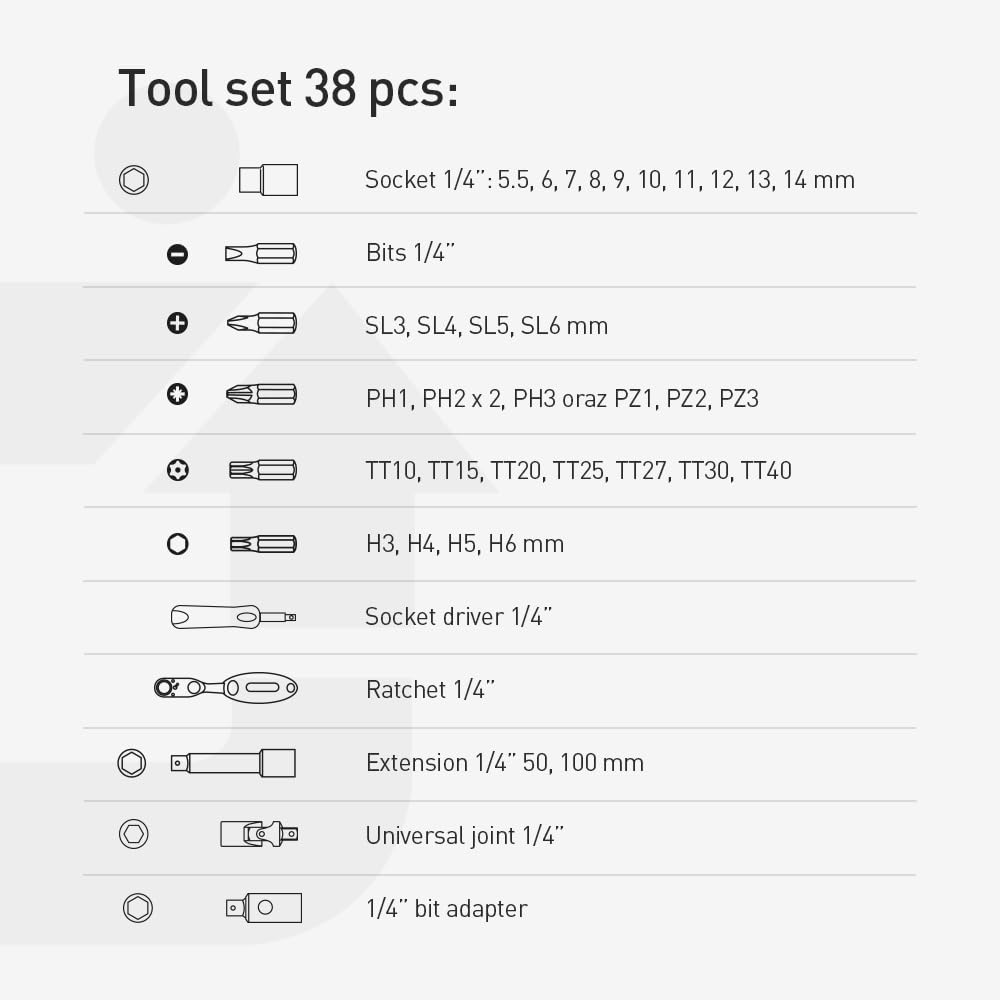Click the "Tool set 38 pcs:" heading
Viewport: 1000px width, 1000px height.
click(288, 88)
